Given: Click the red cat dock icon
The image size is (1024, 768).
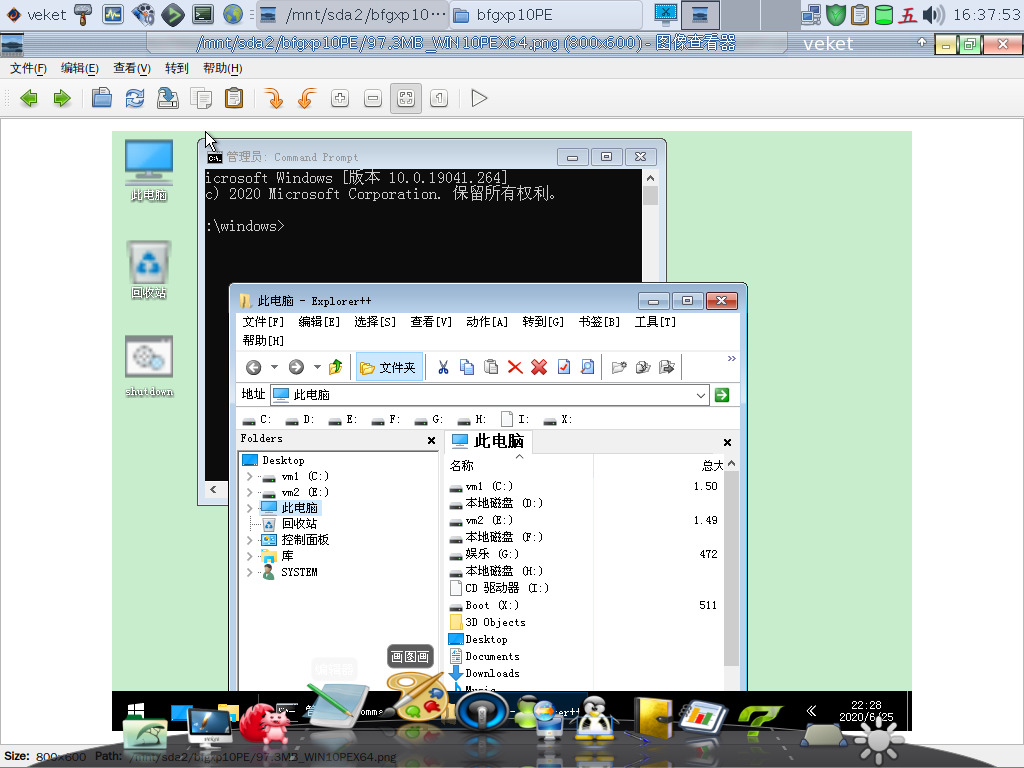Looking at the screenshot, I should 266,726.
